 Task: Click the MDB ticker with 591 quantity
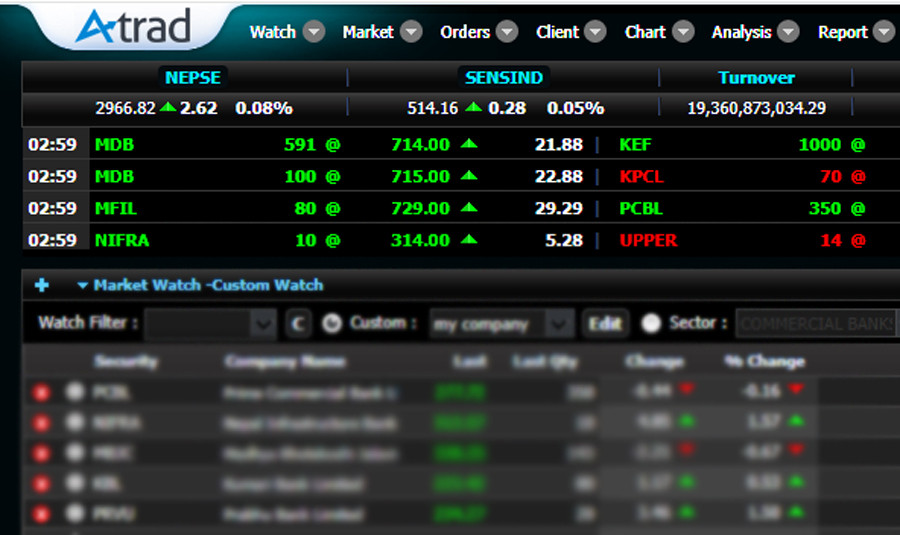click(114, 145)
